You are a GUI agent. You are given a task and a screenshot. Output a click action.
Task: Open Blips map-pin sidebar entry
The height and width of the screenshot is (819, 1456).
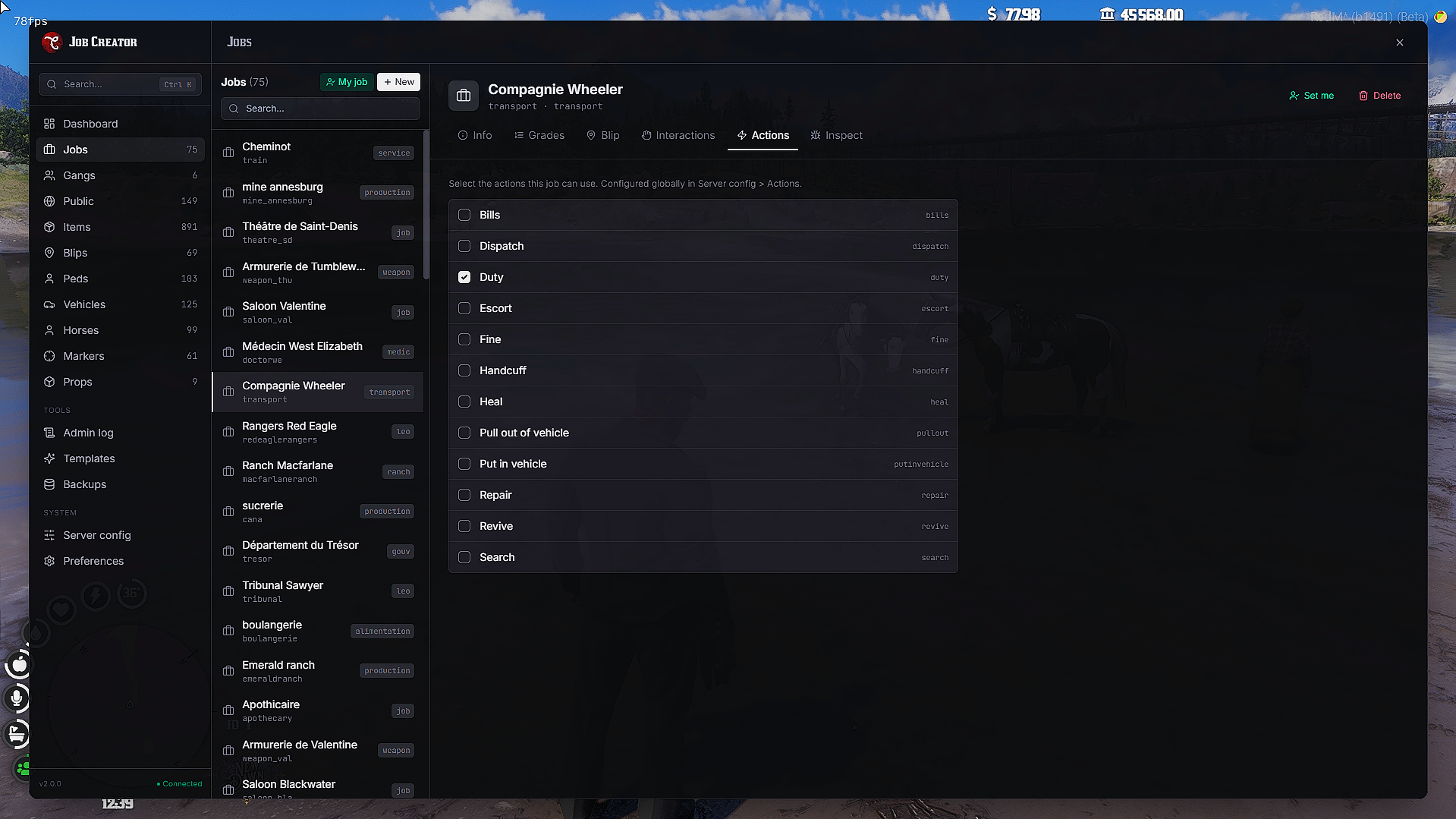[x=120, y=253]
